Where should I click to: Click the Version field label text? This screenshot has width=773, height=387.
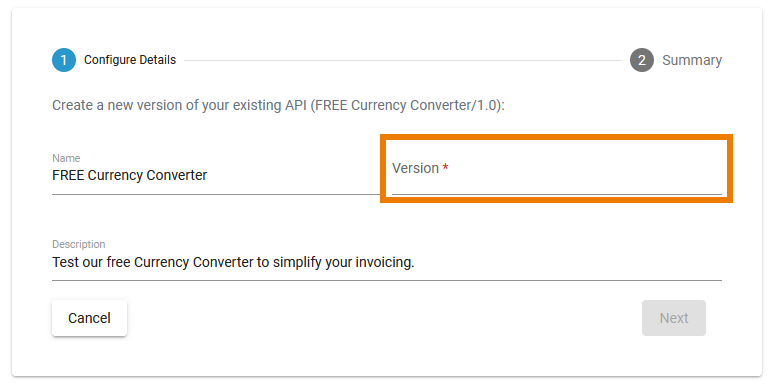pyautogui.click(x=415, y=168)
